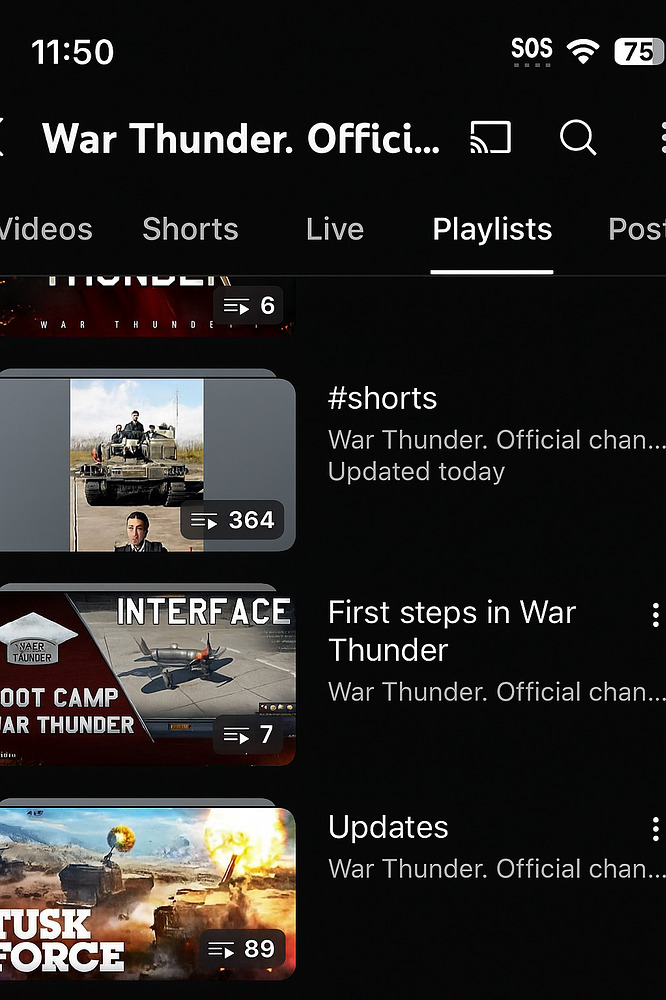Switch to the Live tab

point(335,229)
